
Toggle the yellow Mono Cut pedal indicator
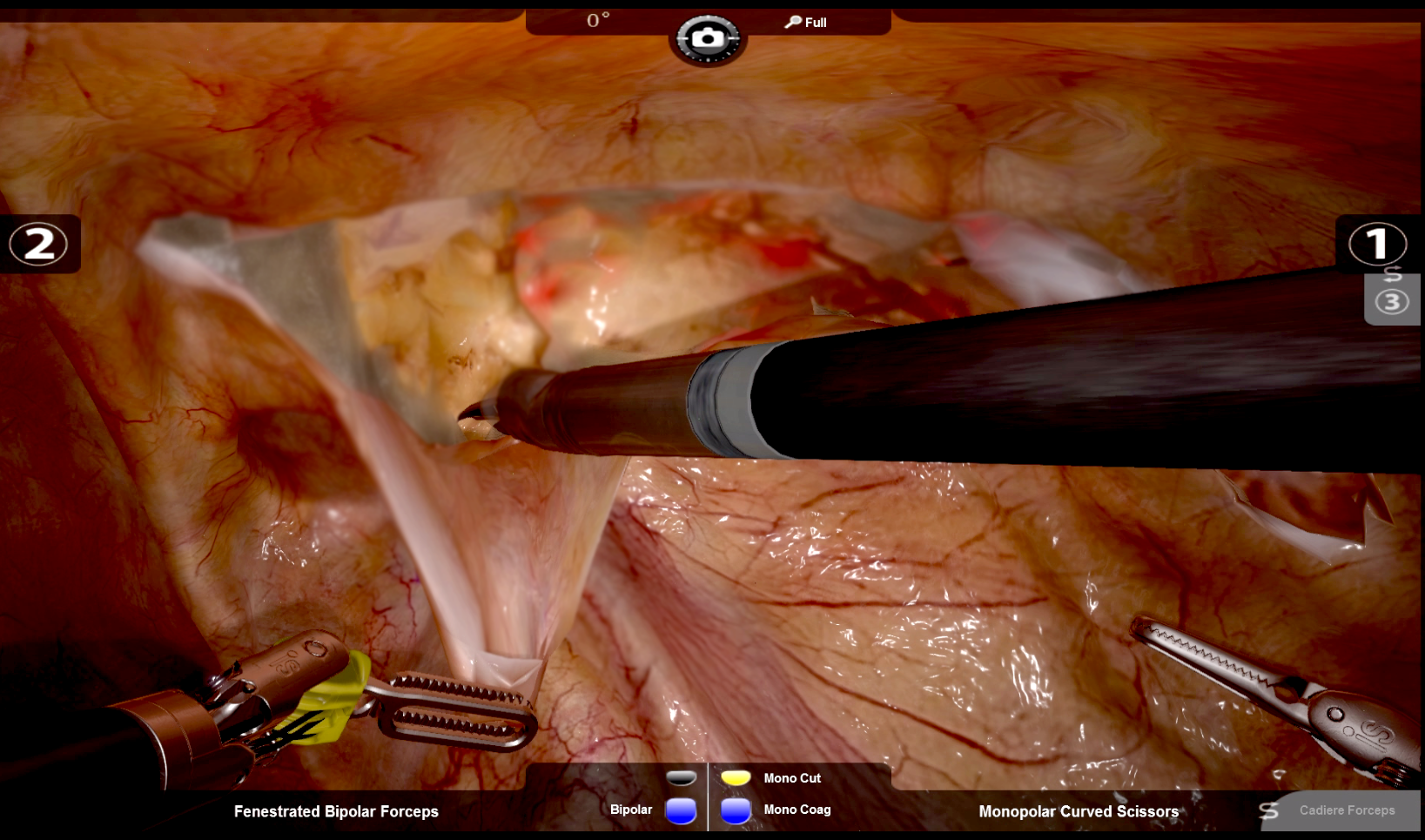(x=736, y=777)
